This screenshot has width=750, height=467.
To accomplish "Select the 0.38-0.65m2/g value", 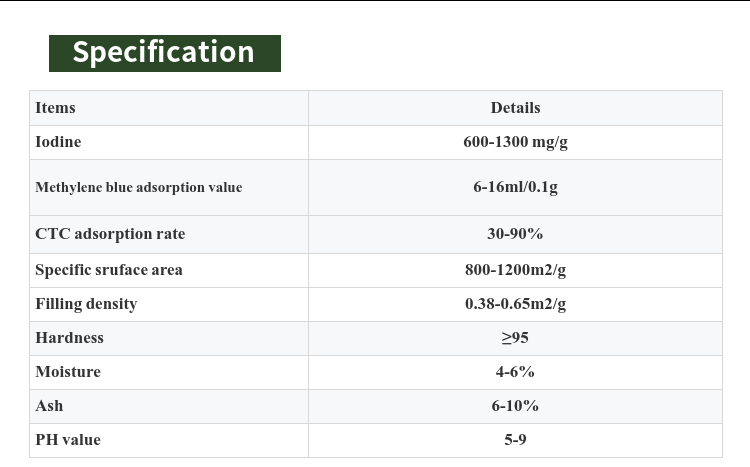I will (515, 304).
